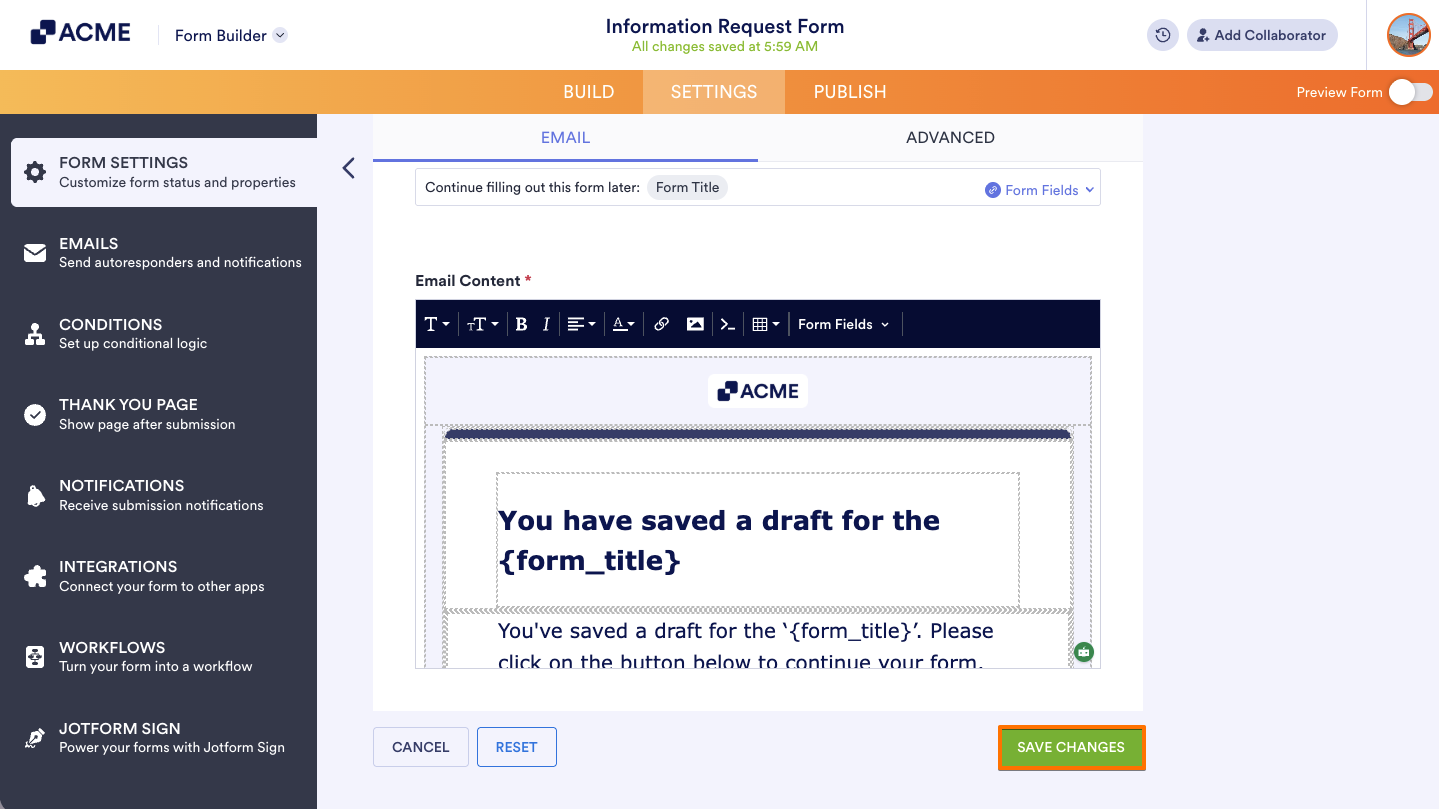Viewport: 1439px width, 809px height.
Task: Open the text alignment dropdown
Action: click(580, 323)
